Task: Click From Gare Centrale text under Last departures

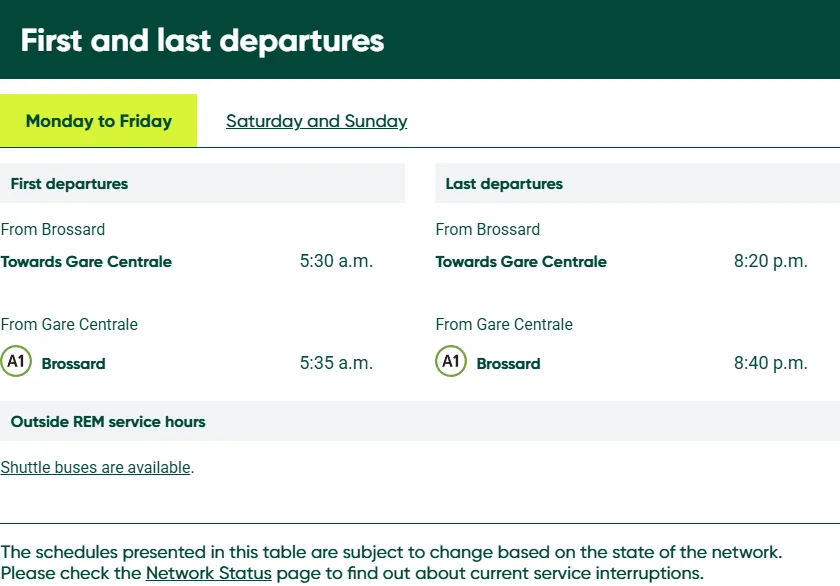Action: tap(504, 324)
